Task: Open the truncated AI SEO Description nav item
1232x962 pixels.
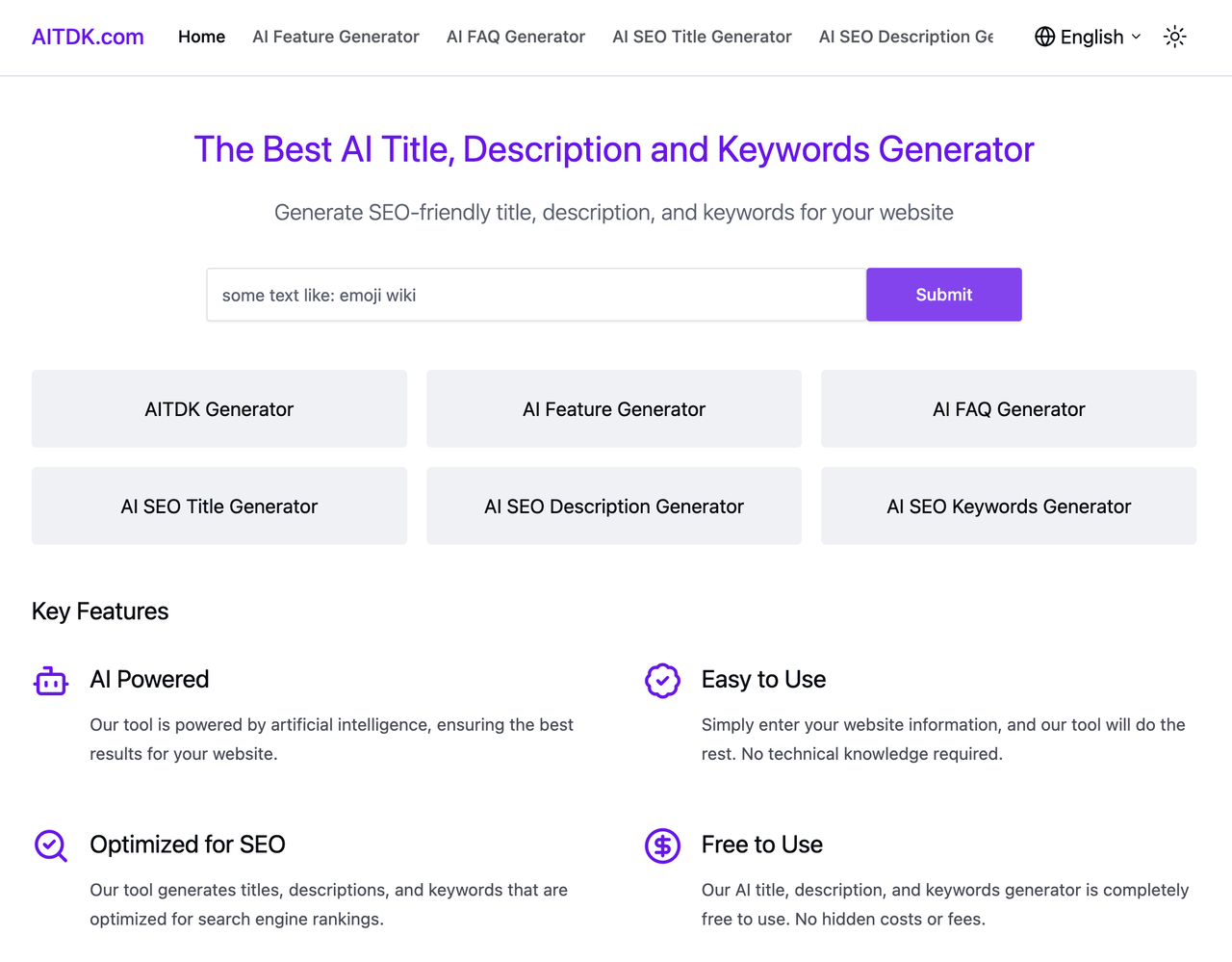Action: click(x=906, y=37)
